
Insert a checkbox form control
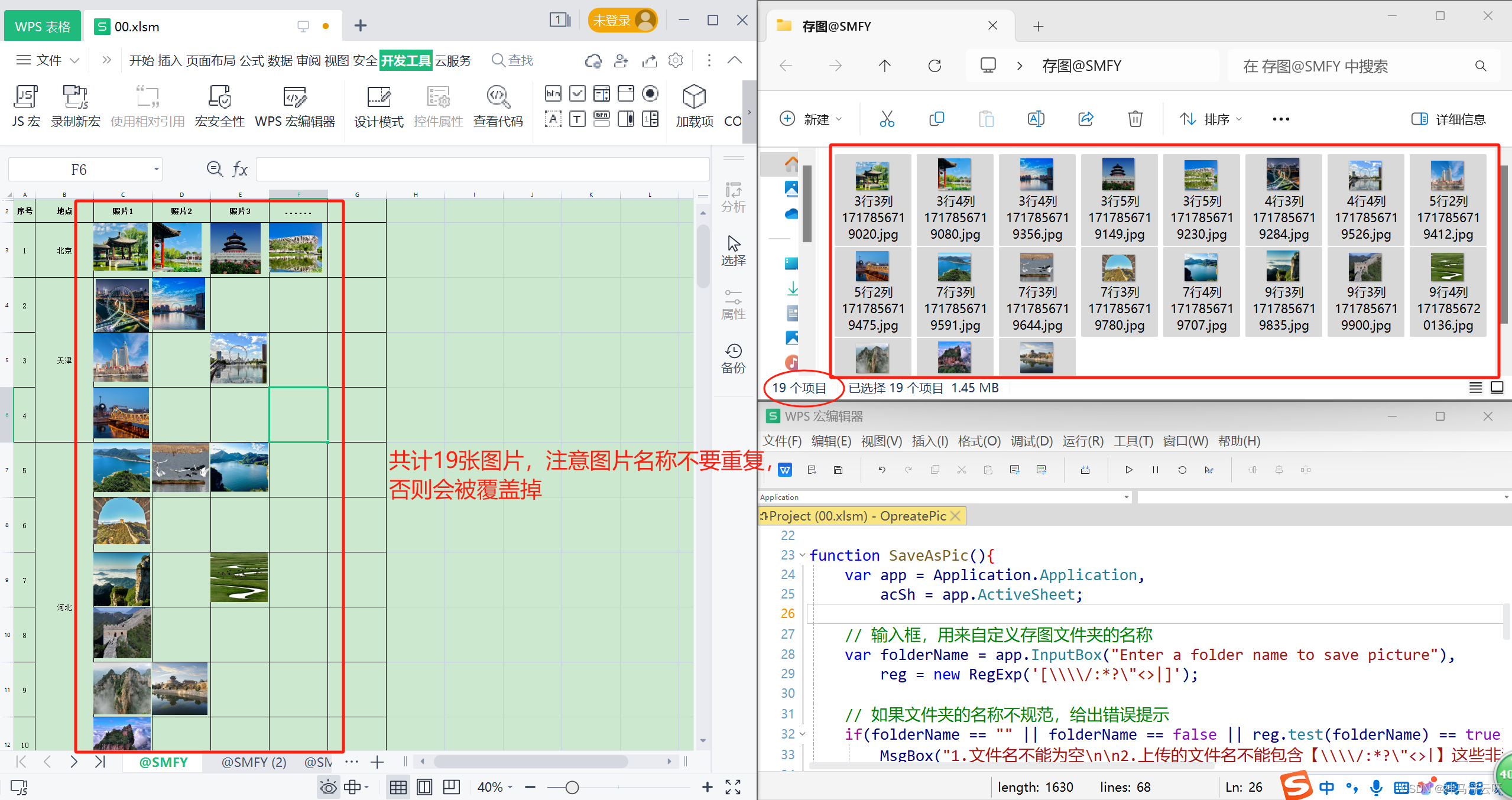click(x=577, y=93)
